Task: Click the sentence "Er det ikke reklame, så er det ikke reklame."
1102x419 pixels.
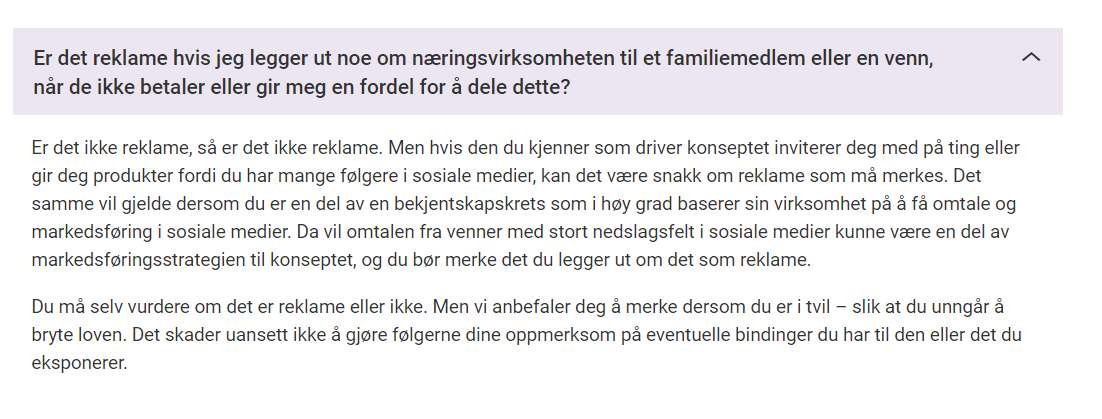Action: pos(208,148)
